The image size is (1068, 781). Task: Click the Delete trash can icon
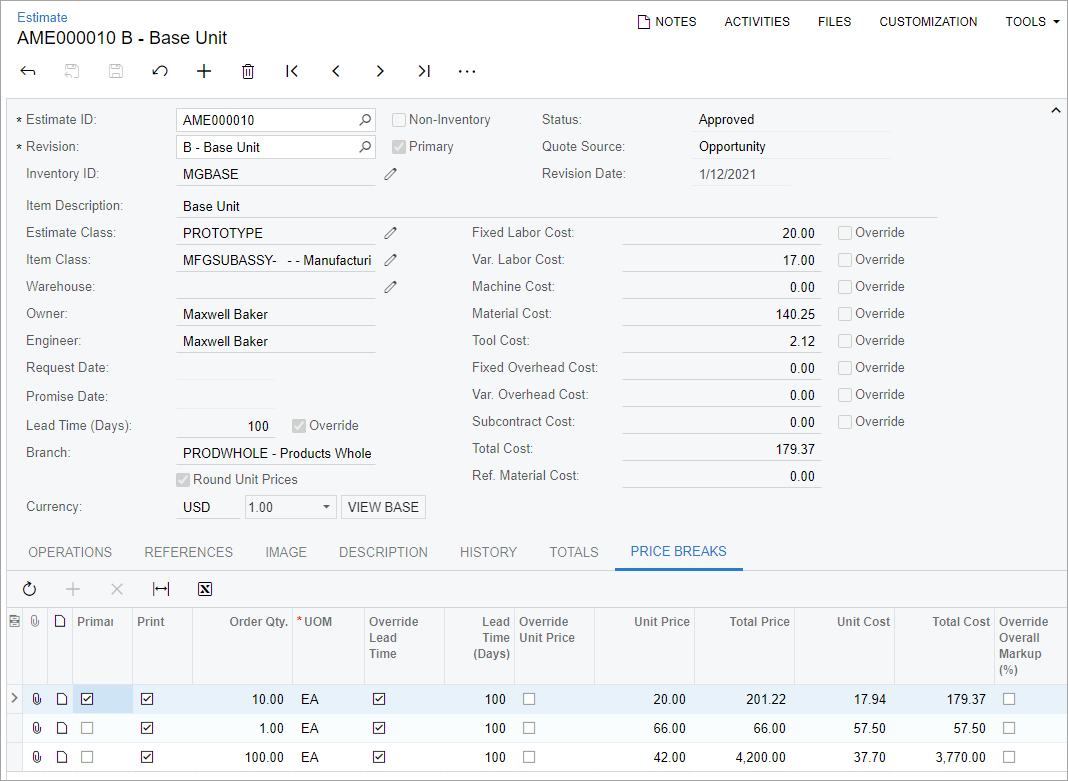click(248, 71)
